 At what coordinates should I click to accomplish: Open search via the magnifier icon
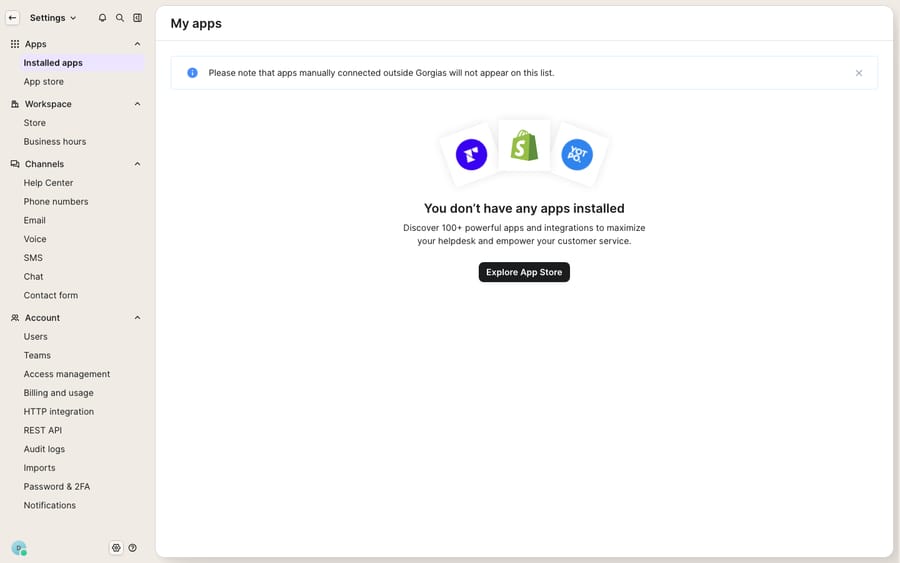[x=120, y=18]
